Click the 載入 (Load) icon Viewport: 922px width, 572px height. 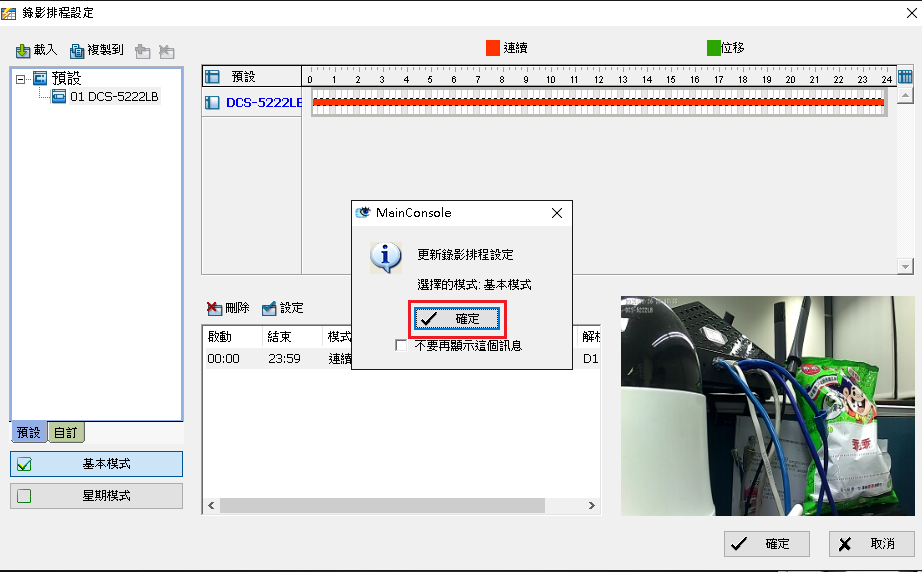click(x=24, y=50)
